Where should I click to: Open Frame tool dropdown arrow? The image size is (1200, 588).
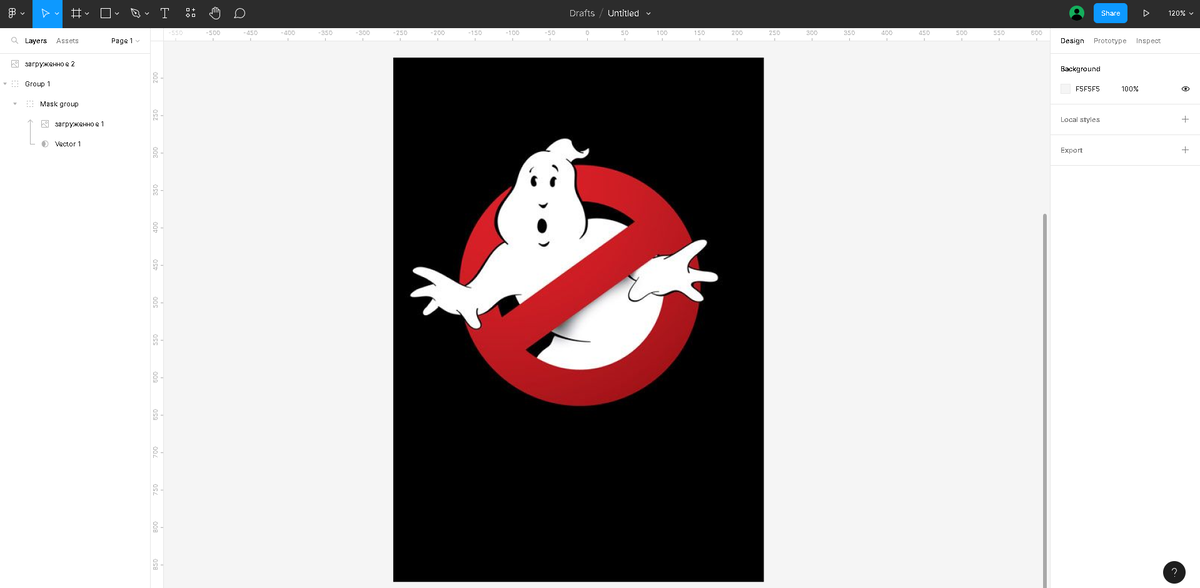[x=87, y=14]
